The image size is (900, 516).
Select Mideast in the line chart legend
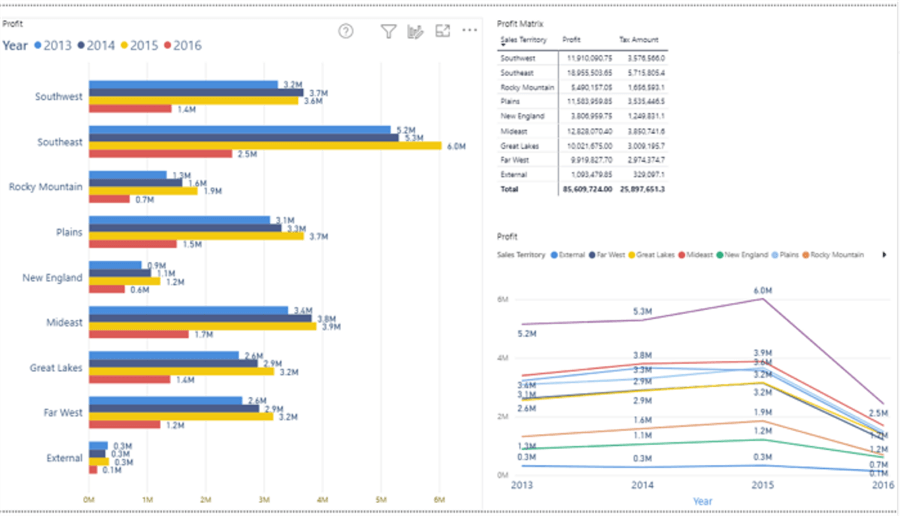pyautogui.click(x=695, y=255)
